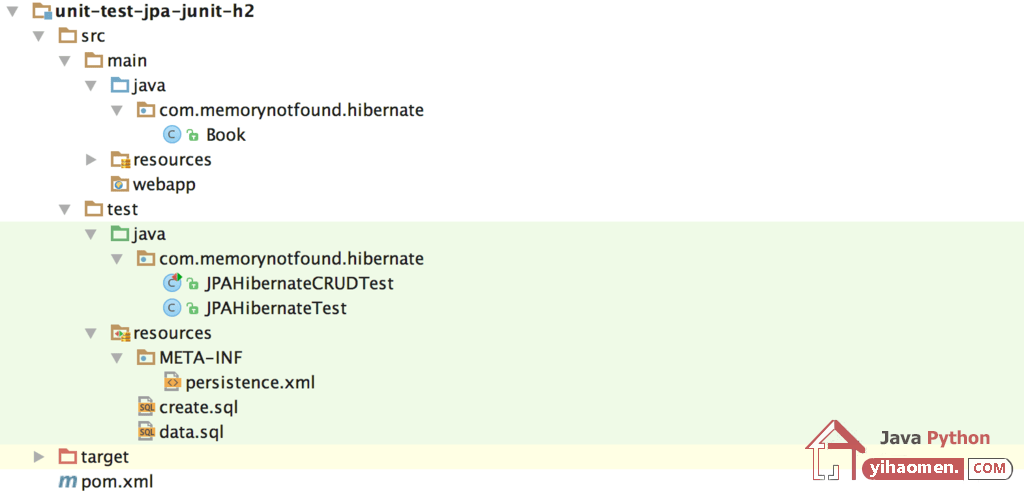
Task: Click the green test java folder icon
Action: click(120, 234)
